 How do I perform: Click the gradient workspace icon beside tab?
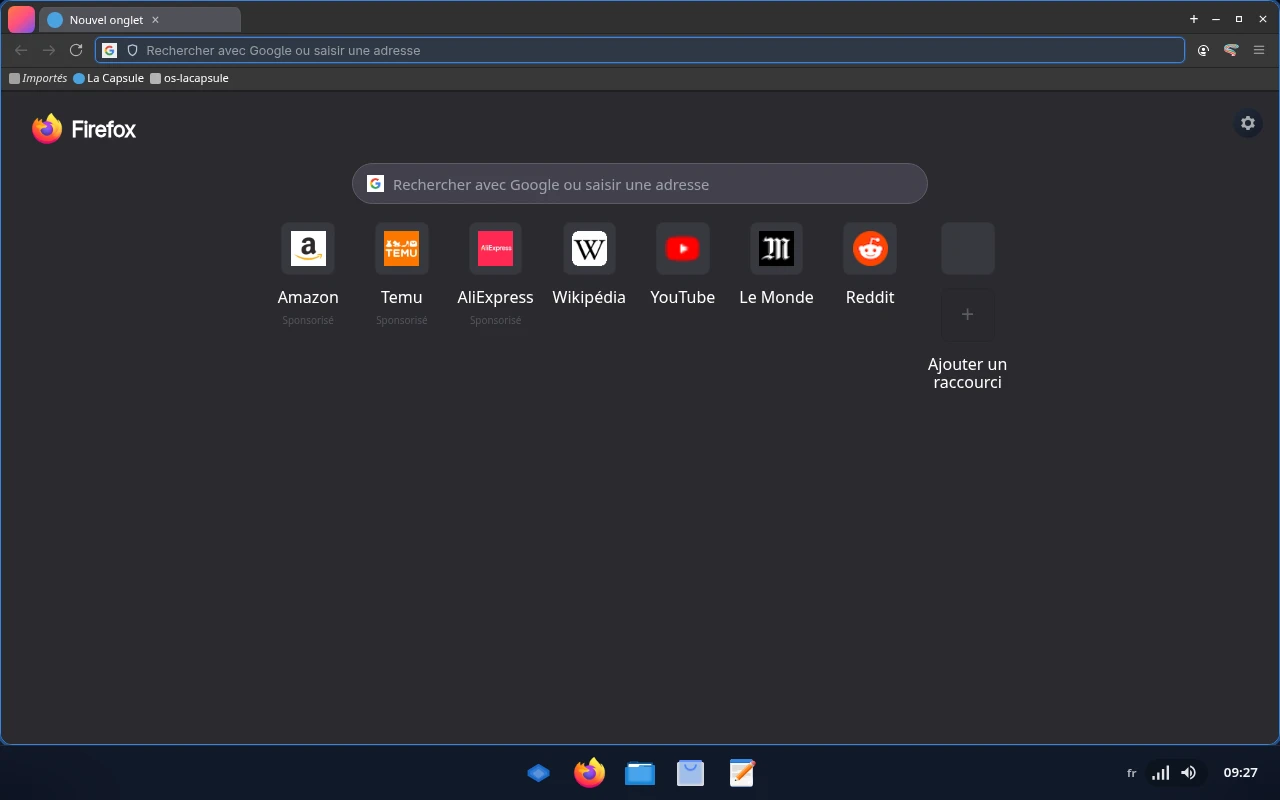tap(21, 19)
